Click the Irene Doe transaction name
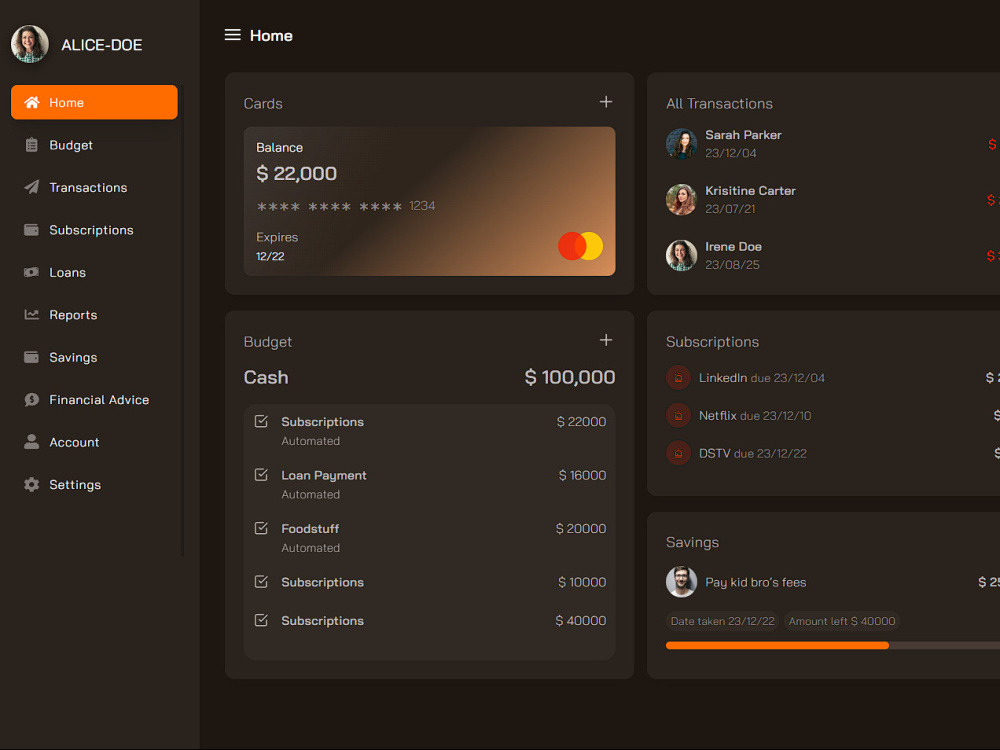 coord(733,247)
